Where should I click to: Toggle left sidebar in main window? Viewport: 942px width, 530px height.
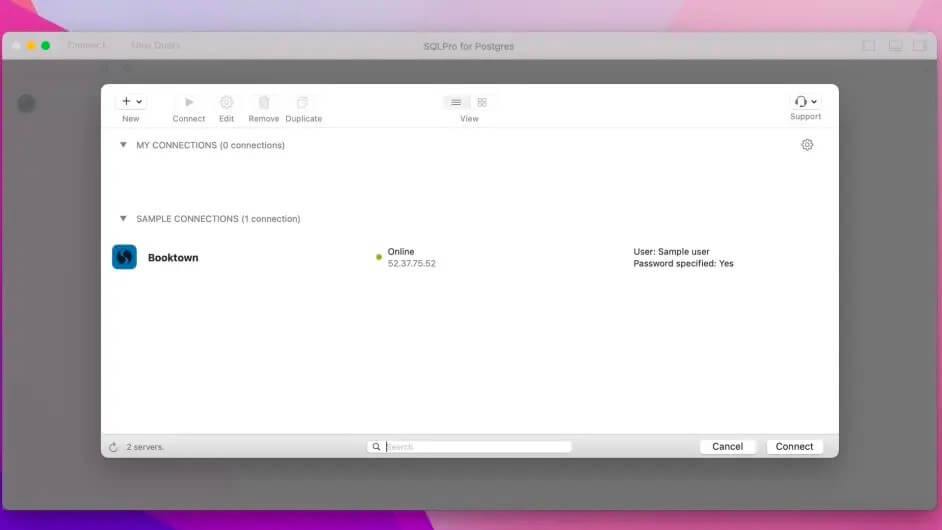(x=869, y=46)
